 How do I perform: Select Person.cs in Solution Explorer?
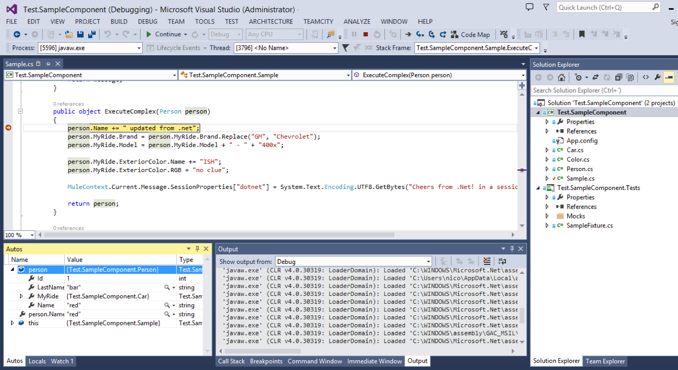tap(579, 169)
